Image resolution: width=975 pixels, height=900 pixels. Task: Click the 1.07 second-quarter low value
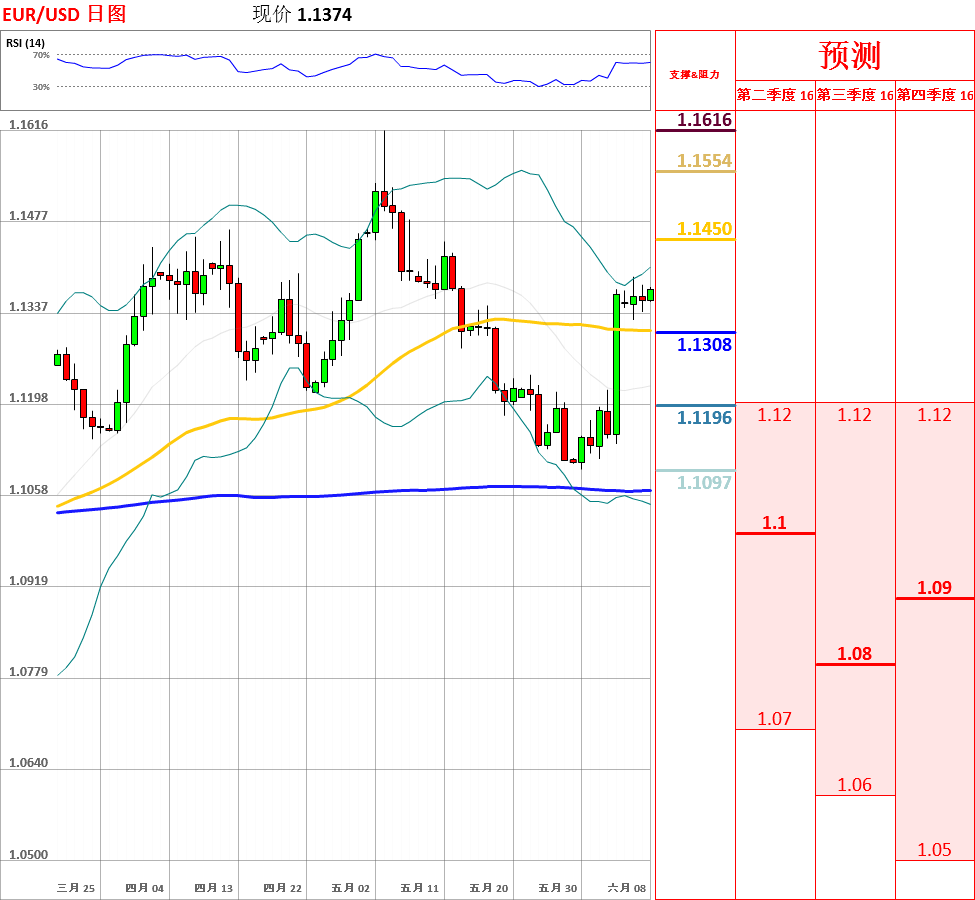[x=774, y=719]
